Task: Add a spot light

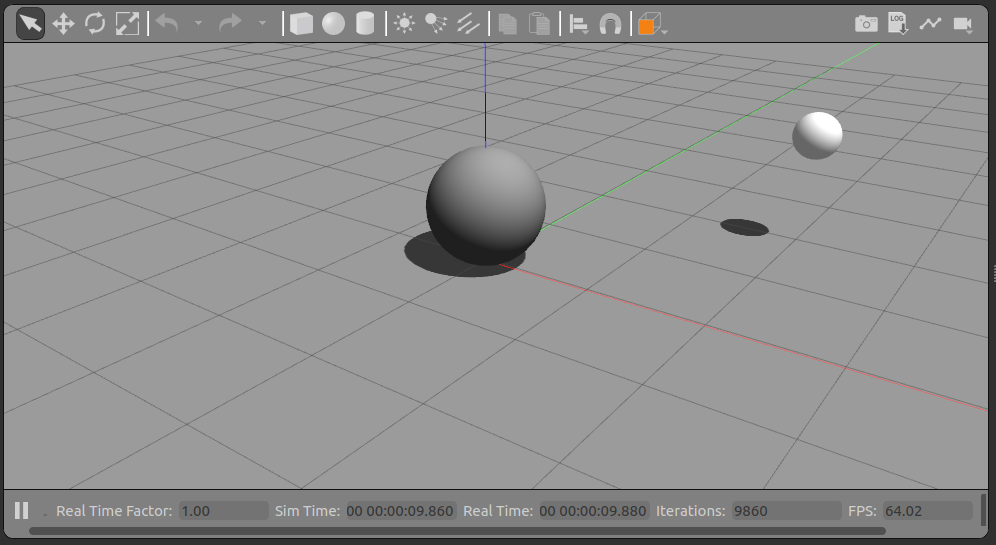Action: click(x=436, y=24)
